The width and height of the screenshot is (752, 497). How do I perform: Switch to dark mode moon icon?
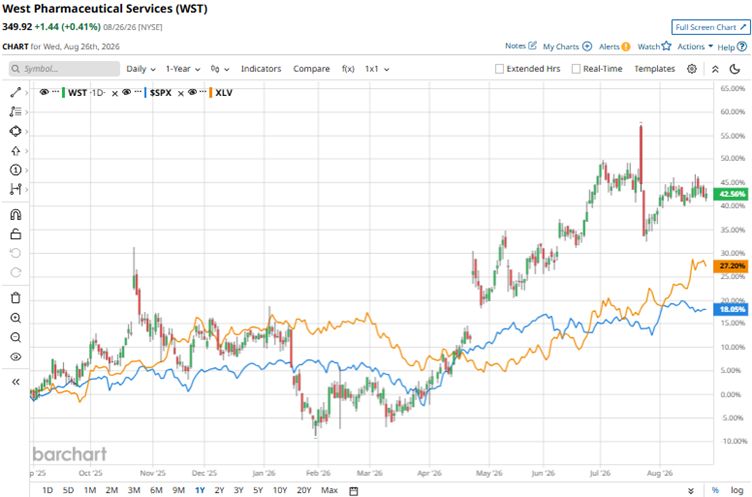coord(735,69)
